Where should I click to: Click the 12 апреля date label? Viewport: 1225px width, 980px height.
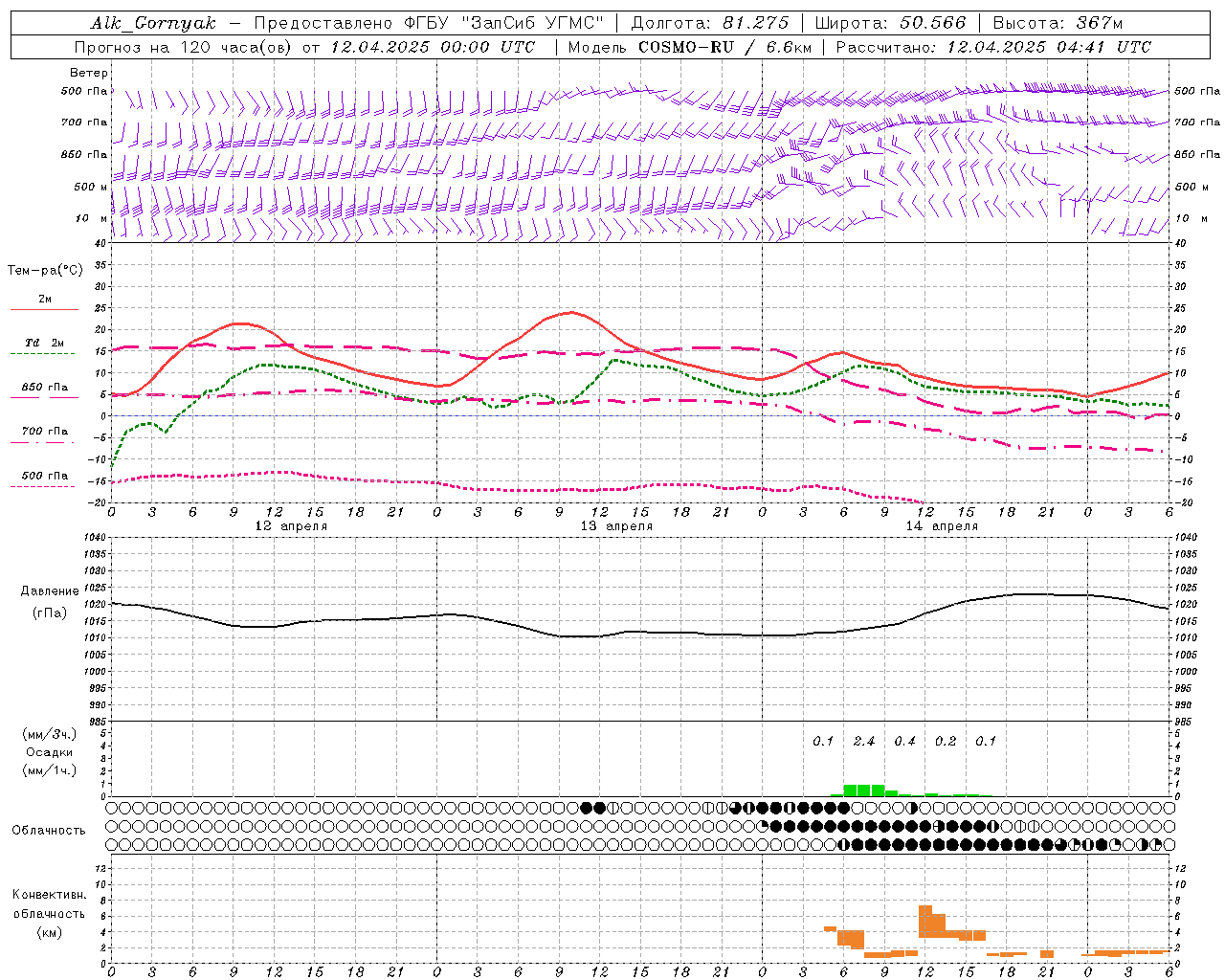pos(291,526)
